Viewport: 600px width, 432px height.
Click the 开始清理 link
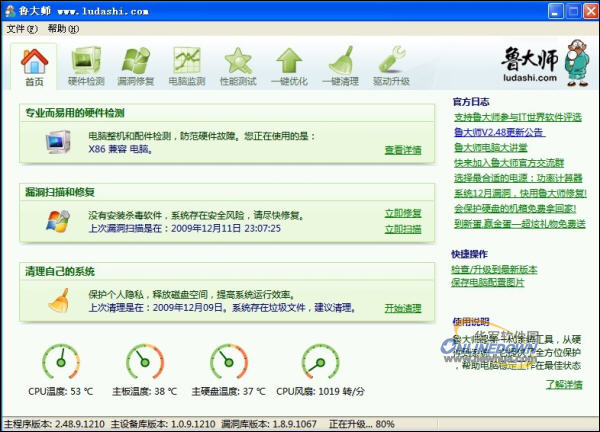pyautogui.click(x=402, y=308)
